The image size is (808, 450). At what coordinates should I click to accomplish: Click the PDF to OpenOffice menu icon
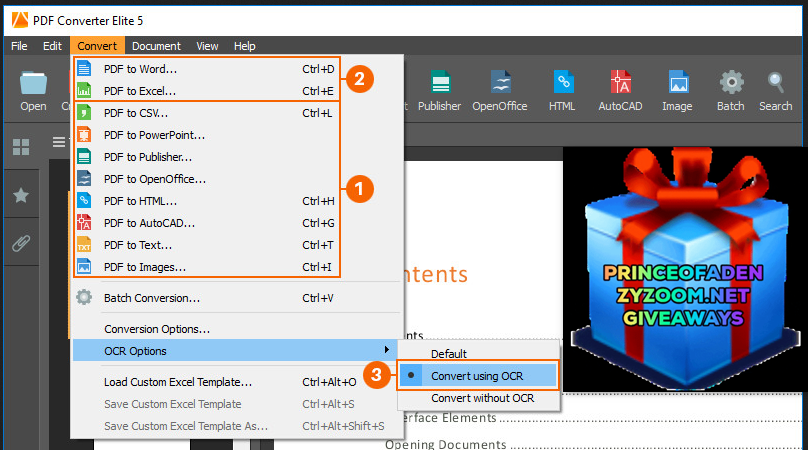(x=84, y=179)
